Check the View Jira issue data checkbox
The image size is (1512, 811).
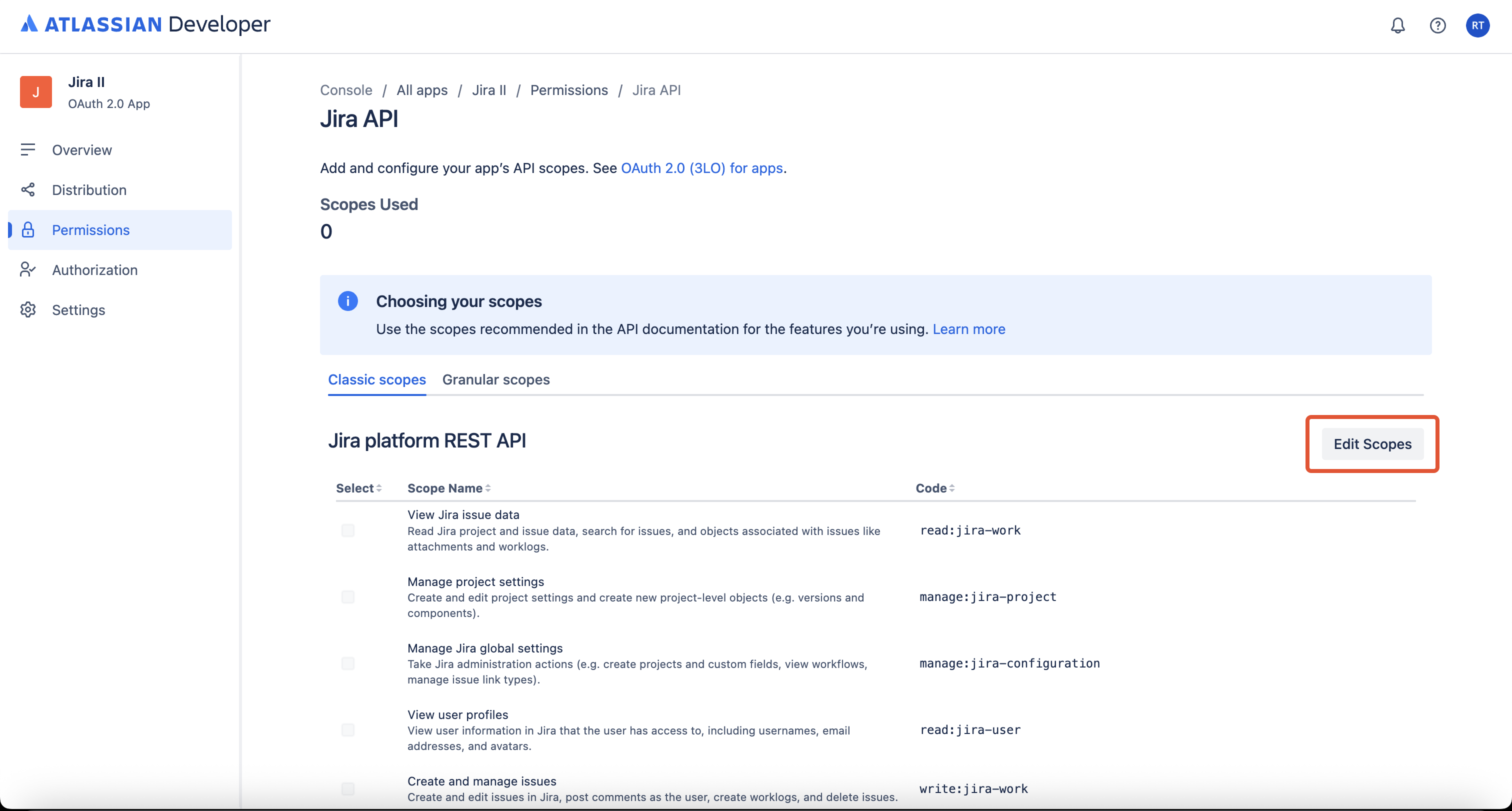click(x=348, y=530)
